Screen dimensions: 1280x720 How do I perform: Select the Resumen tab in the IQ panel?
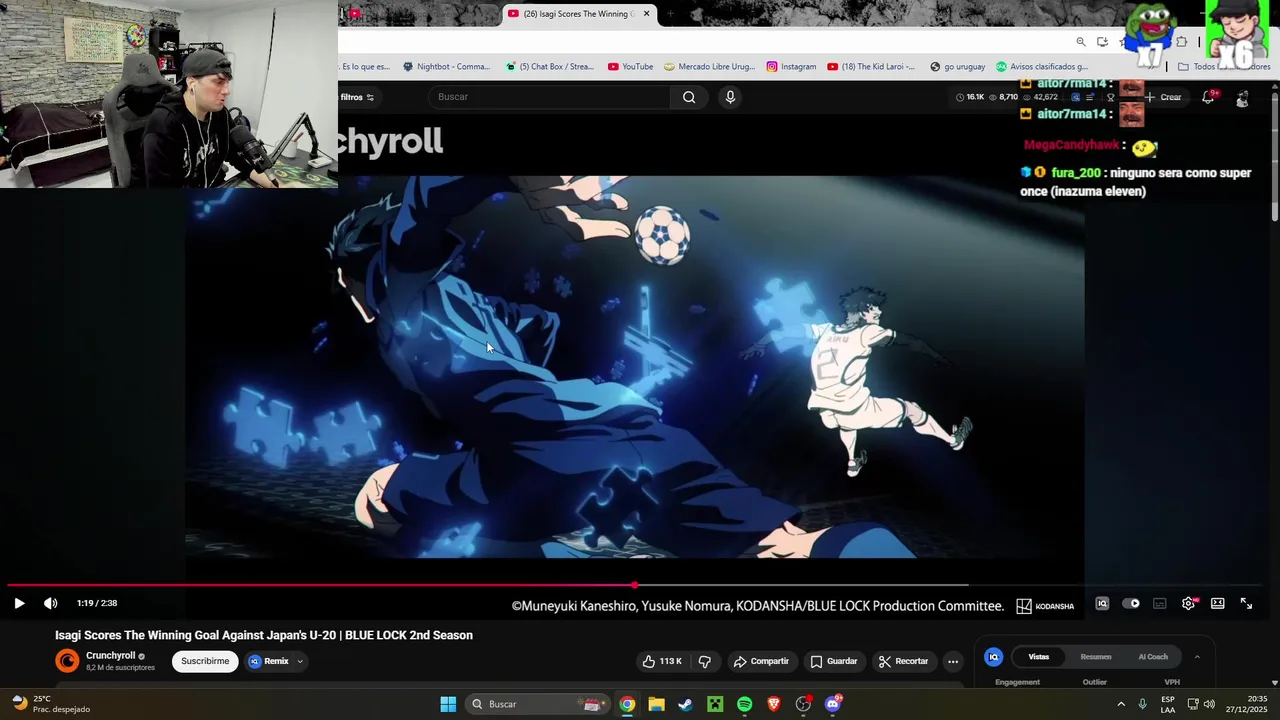[1096, 657]
